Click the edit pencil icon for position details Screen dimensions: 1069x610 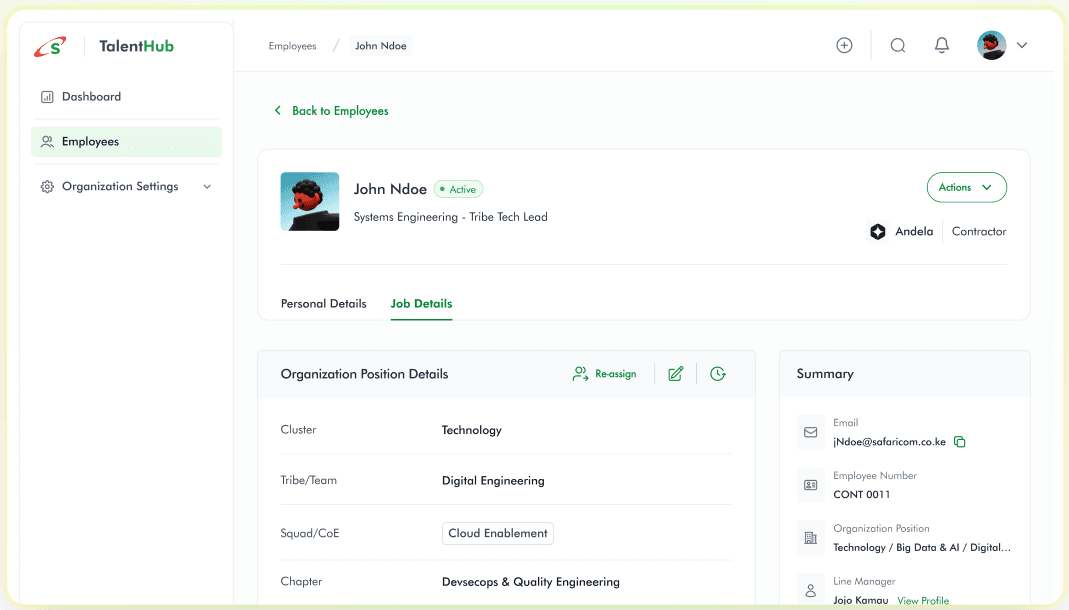pos(676,374)
